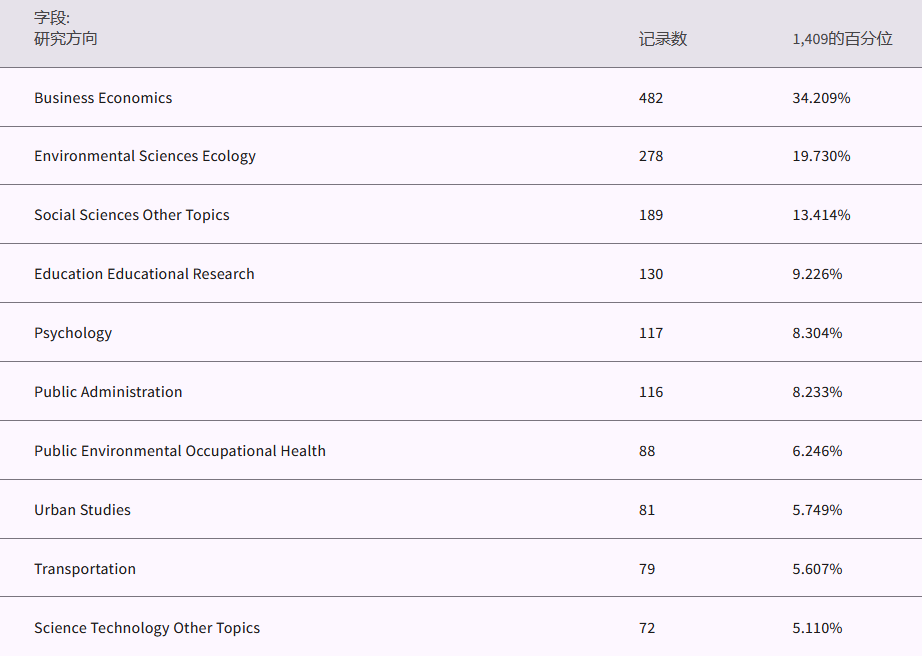Select the 189 record count cell

(651, 215)
